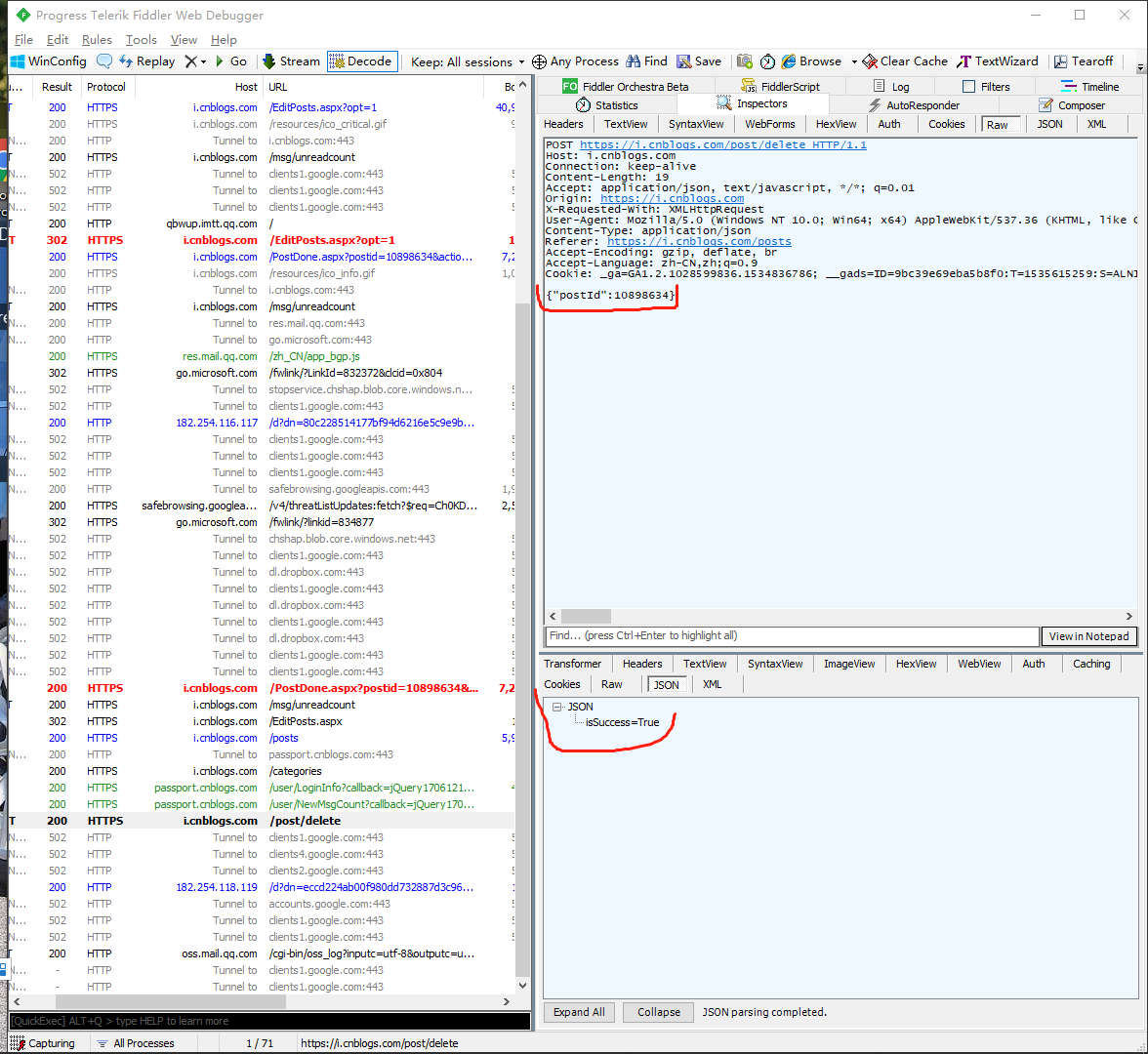
Task: Toggle Capturing in the status bar
Action: pos(43,1043)
